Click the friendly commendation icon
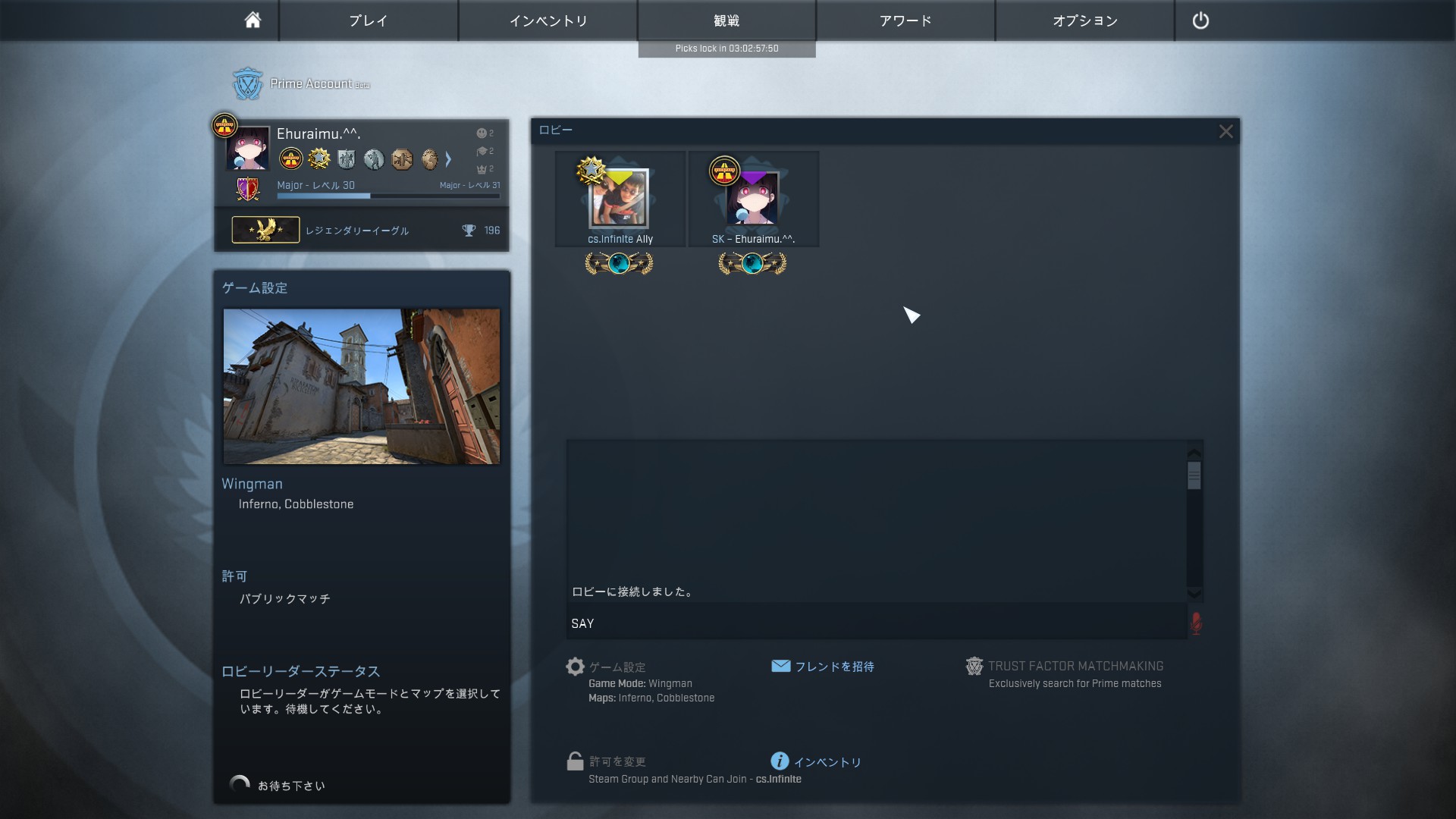The width and height of the screenshot is (1456, 819). 481,133
